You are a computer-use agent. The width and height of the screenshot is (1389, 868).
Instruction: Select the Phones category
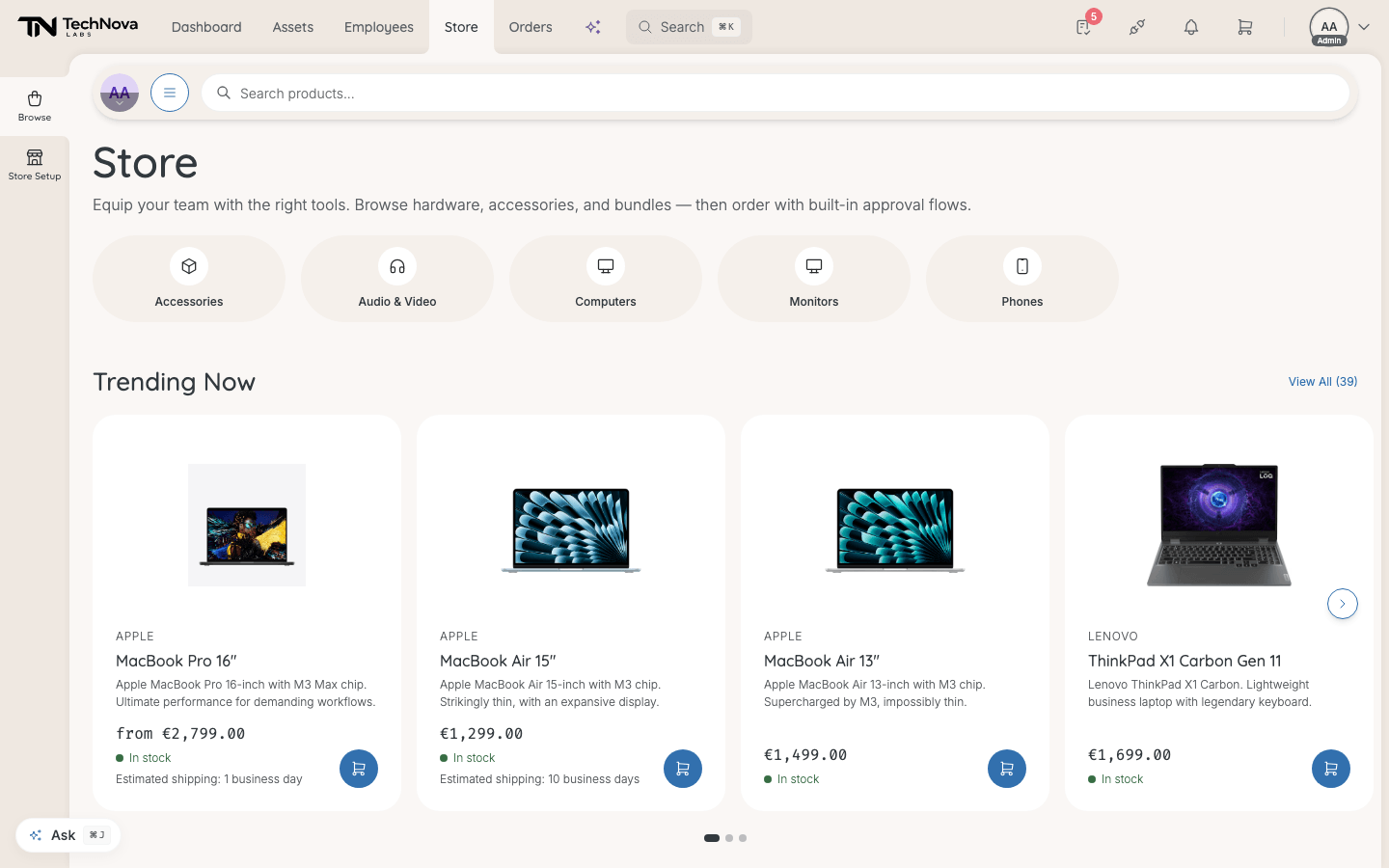pos(1022,279)
